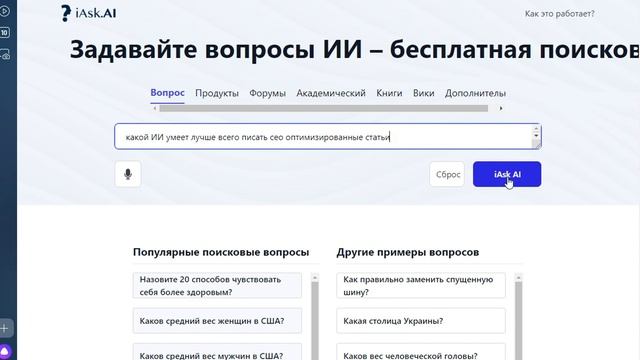Screen dimensions: 640x360
Task: Choose 'Каков средний вес женщин в США?'
Action: [x=217, y=321]
